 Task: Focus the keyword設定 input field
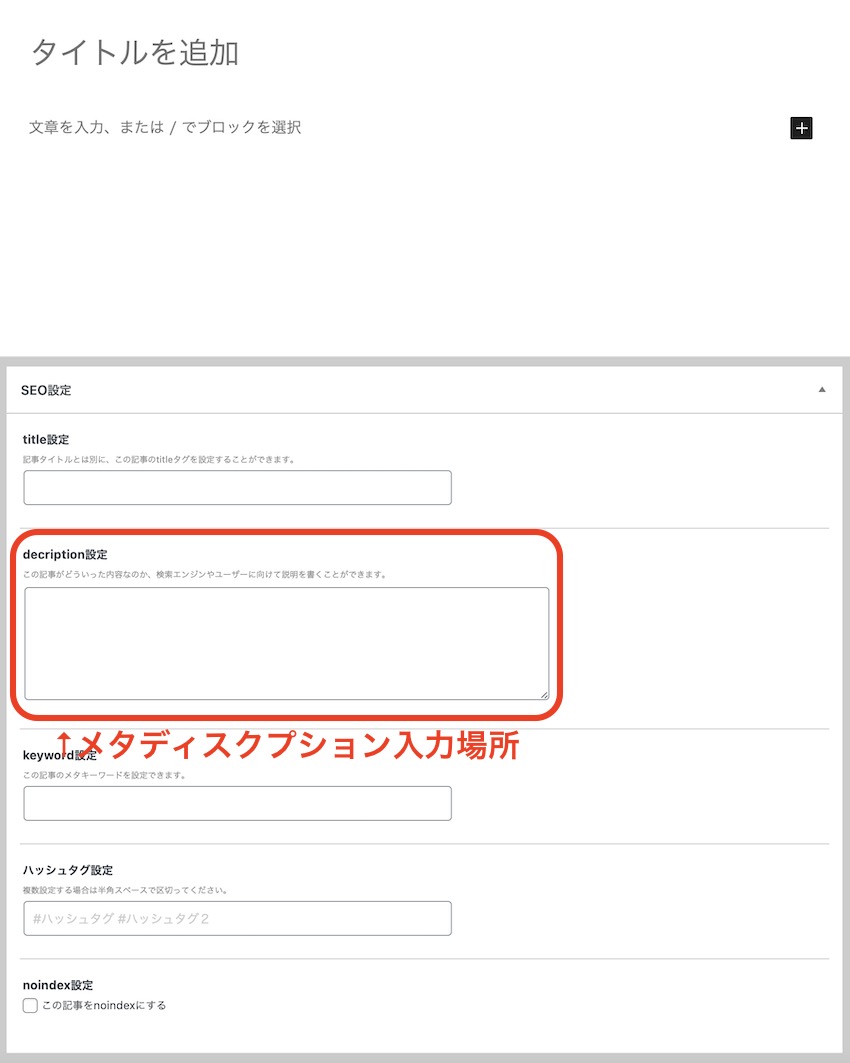coord(237,803)
